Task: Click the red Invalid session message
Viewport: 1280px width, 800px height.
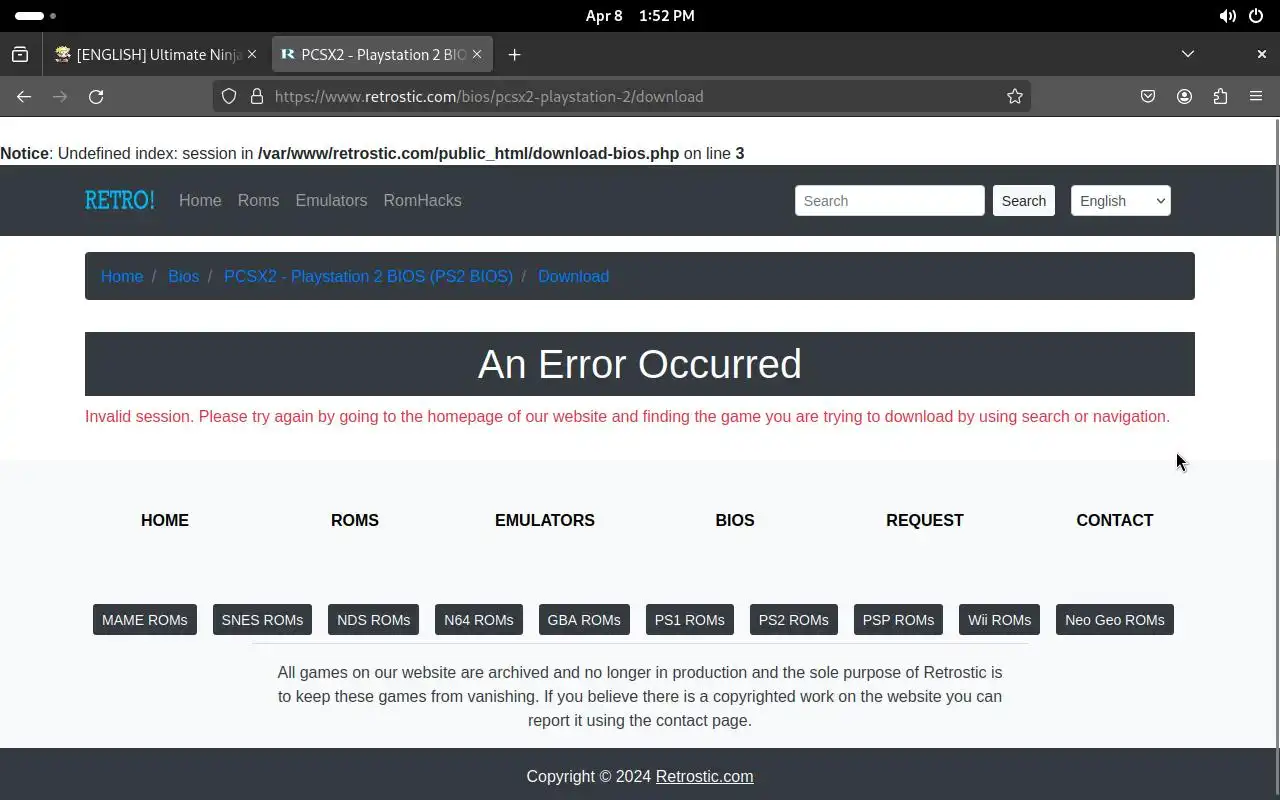Action: 627,416
